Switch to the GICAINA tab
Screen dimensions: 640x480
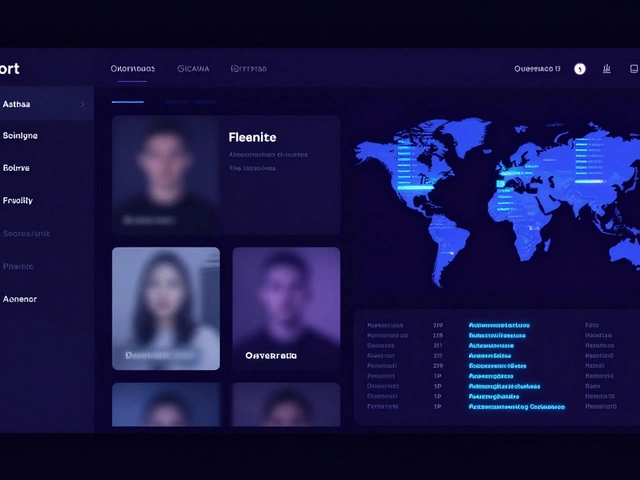tap(193, 69)
